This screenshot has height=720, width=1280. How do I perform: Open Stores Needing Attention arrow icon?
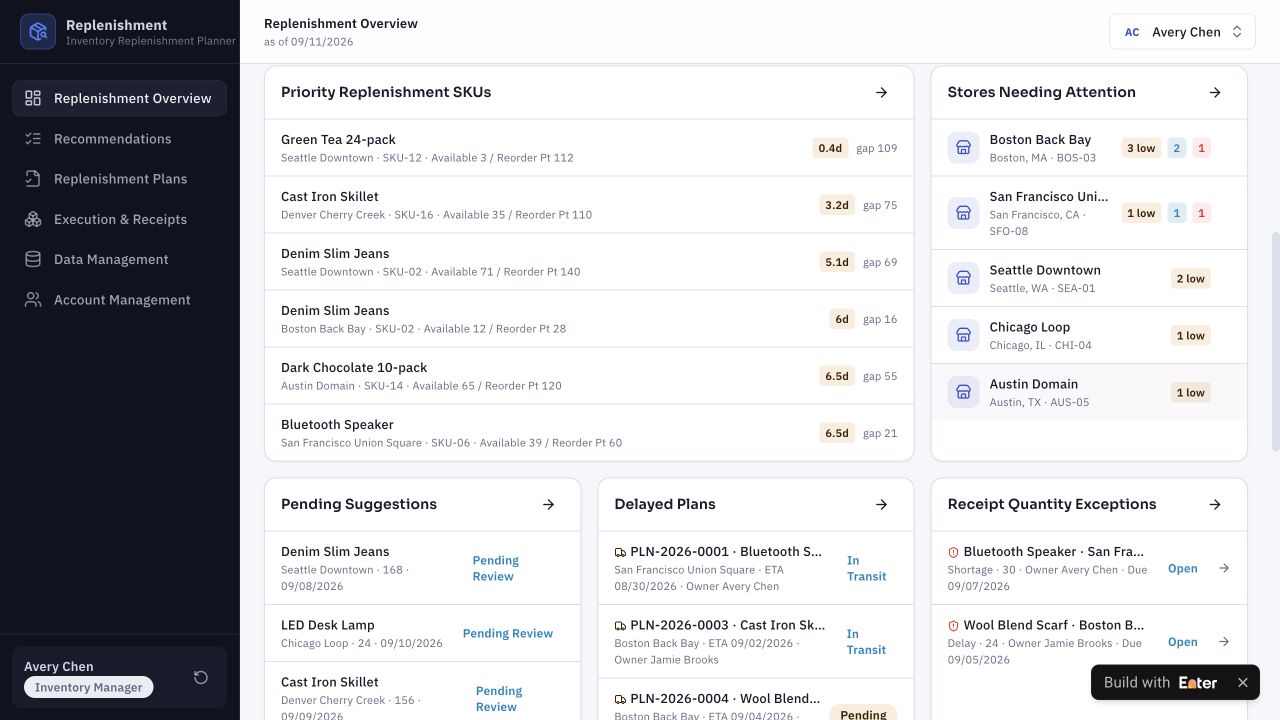pos(1215,92)
